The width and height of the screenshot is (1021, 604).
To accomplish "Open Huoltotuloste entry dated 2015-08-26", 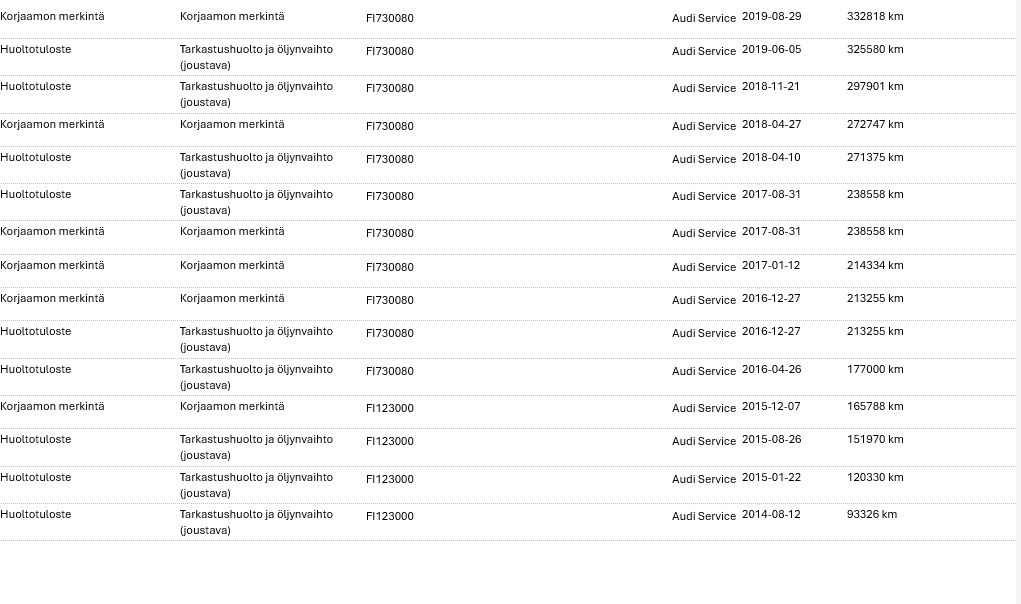I will [x=36, y=439].
